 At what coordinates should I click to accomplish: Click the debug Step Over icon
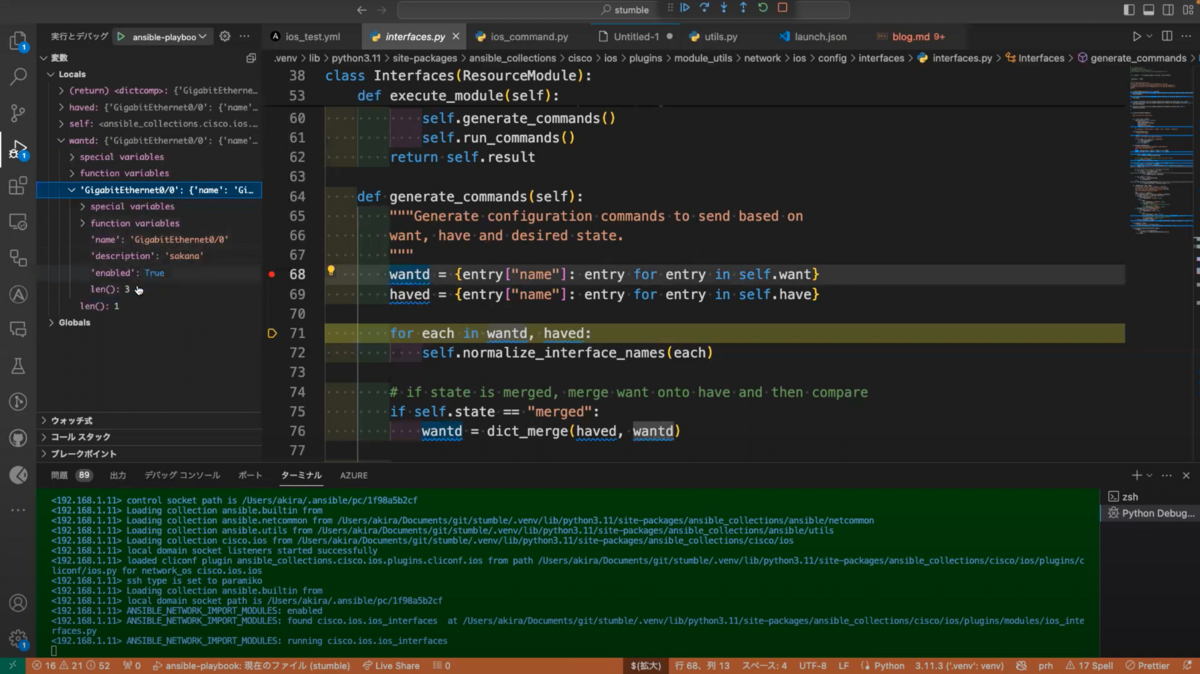pyautogui.click(x=704, y=8)
